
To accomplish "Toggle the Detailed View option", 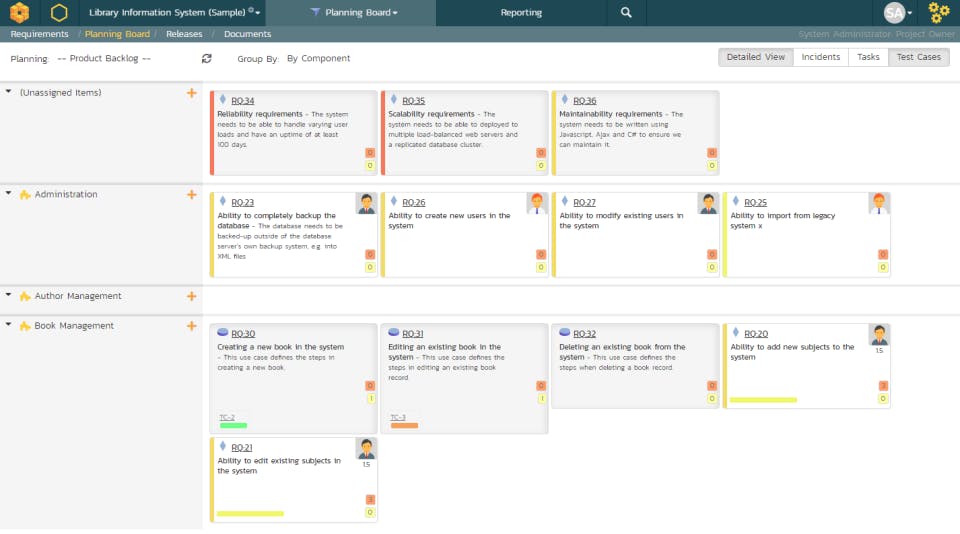I will point(756,57).
